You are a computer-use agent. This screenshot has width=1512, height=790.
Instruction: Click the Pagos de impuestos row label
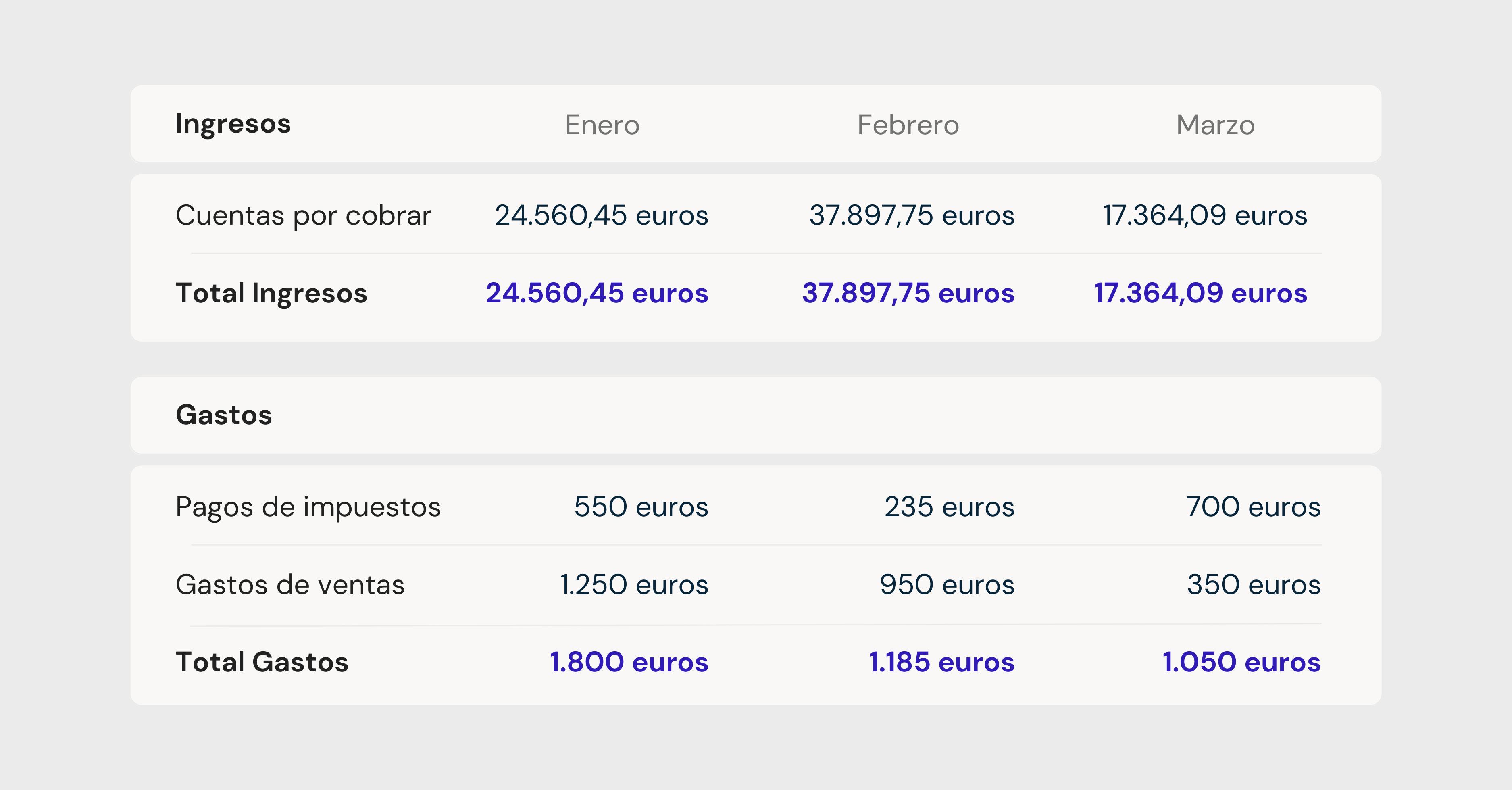(x=308, y=506)
